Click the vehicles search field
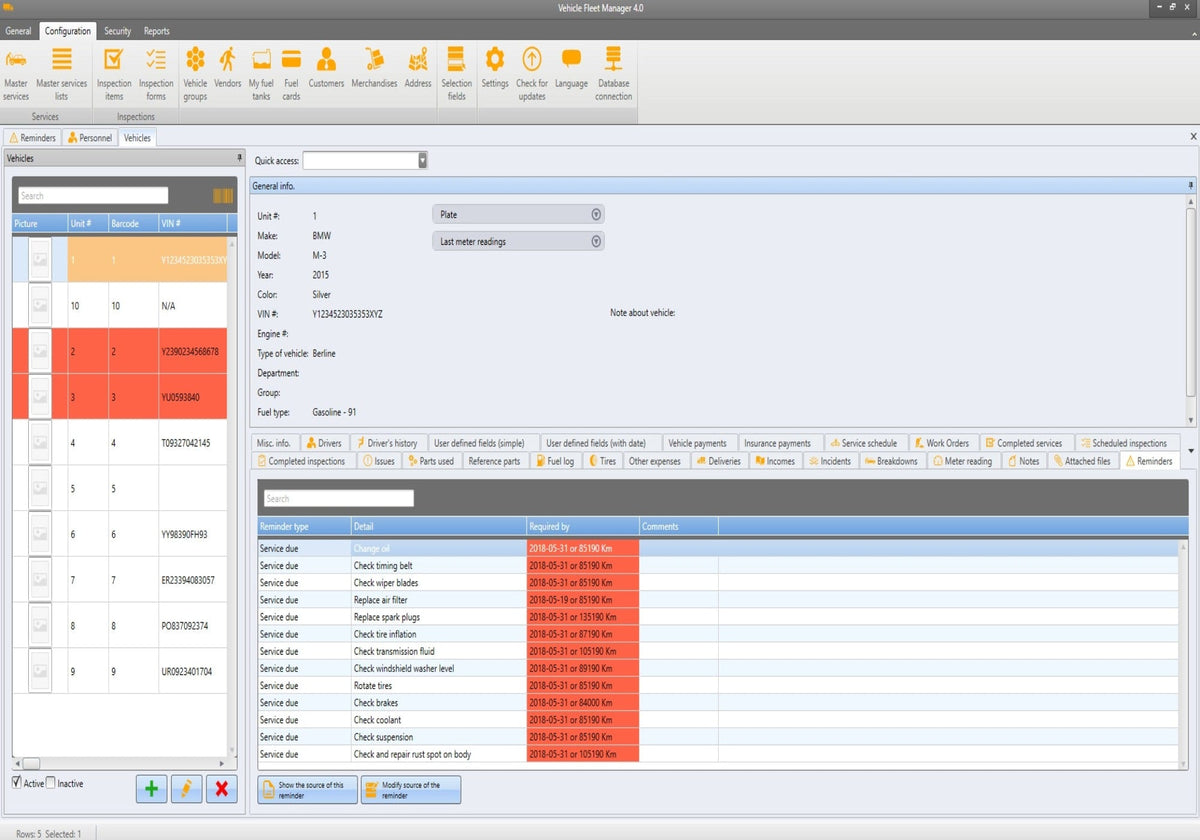 click(x=92, y=196)
